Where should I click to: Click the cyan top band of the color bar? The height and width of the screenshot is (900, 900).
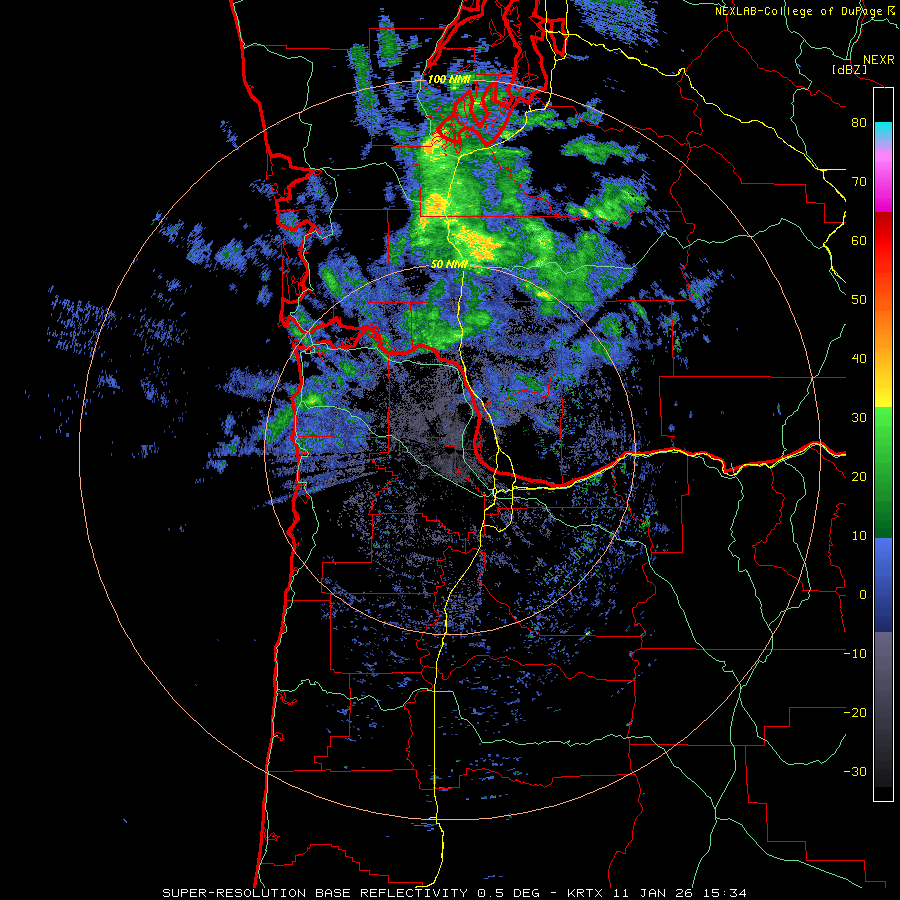[x=883, y=131]
